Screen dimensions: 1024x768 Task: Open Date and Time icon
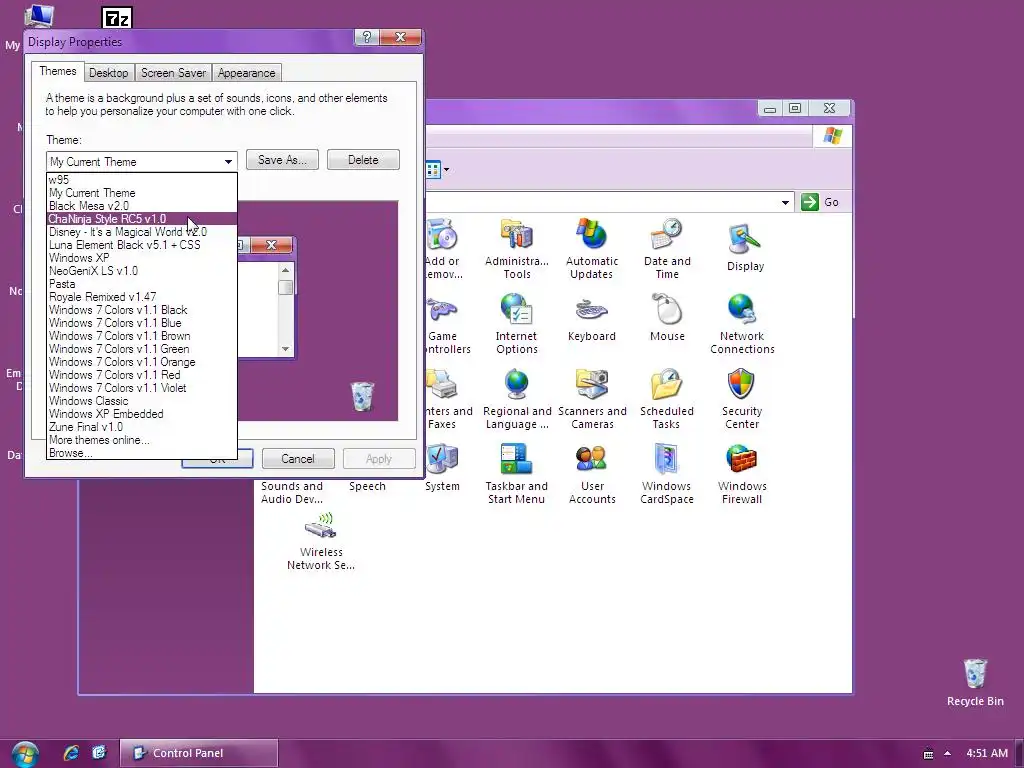coord(667,249)
